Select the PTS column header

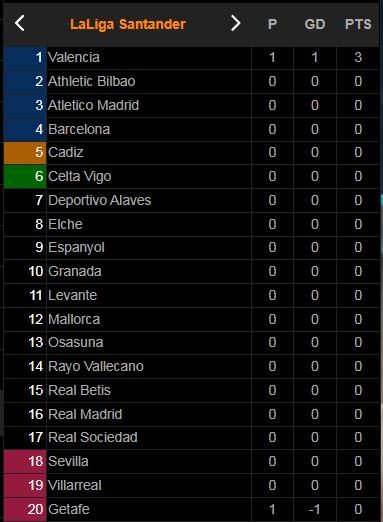(358, 24)
